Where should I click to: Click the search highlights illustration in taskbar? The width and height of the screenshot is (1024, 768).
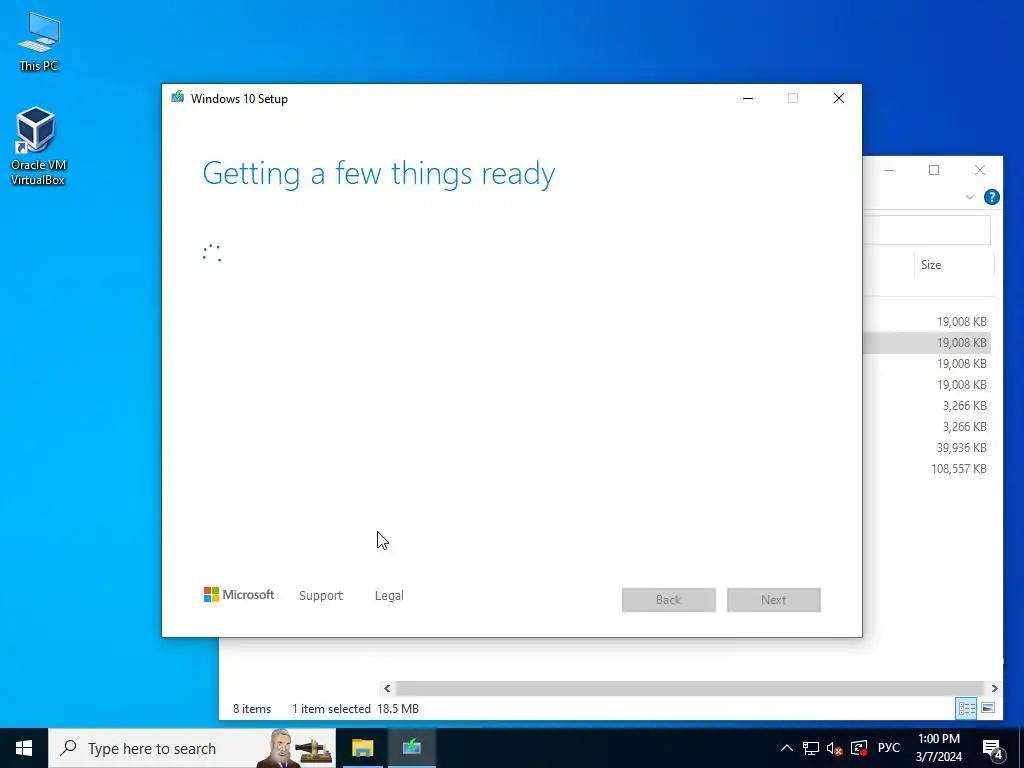click(x=294, y=748)
